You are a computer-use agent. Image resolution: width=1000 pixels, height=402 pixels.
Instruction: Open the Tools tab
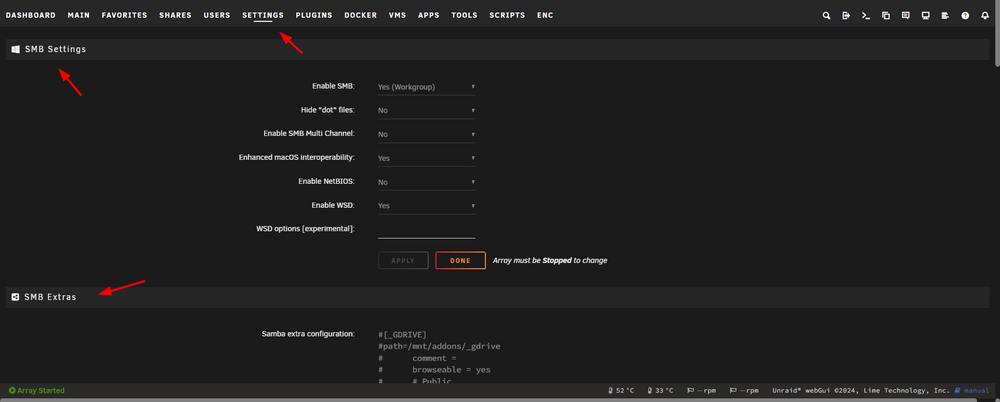pyautogui.click(x=464, y=15)
